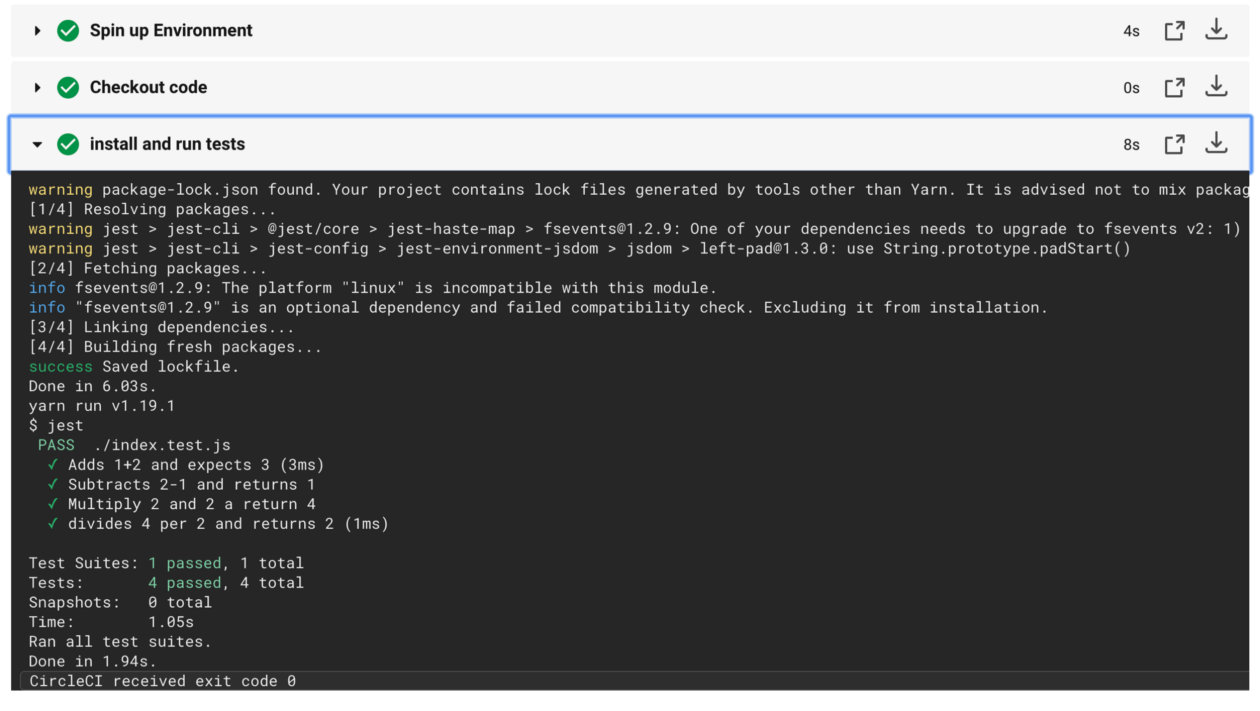
Task: Select the '[2/4] Fetching packages...' line
Action: coord(147,269)
